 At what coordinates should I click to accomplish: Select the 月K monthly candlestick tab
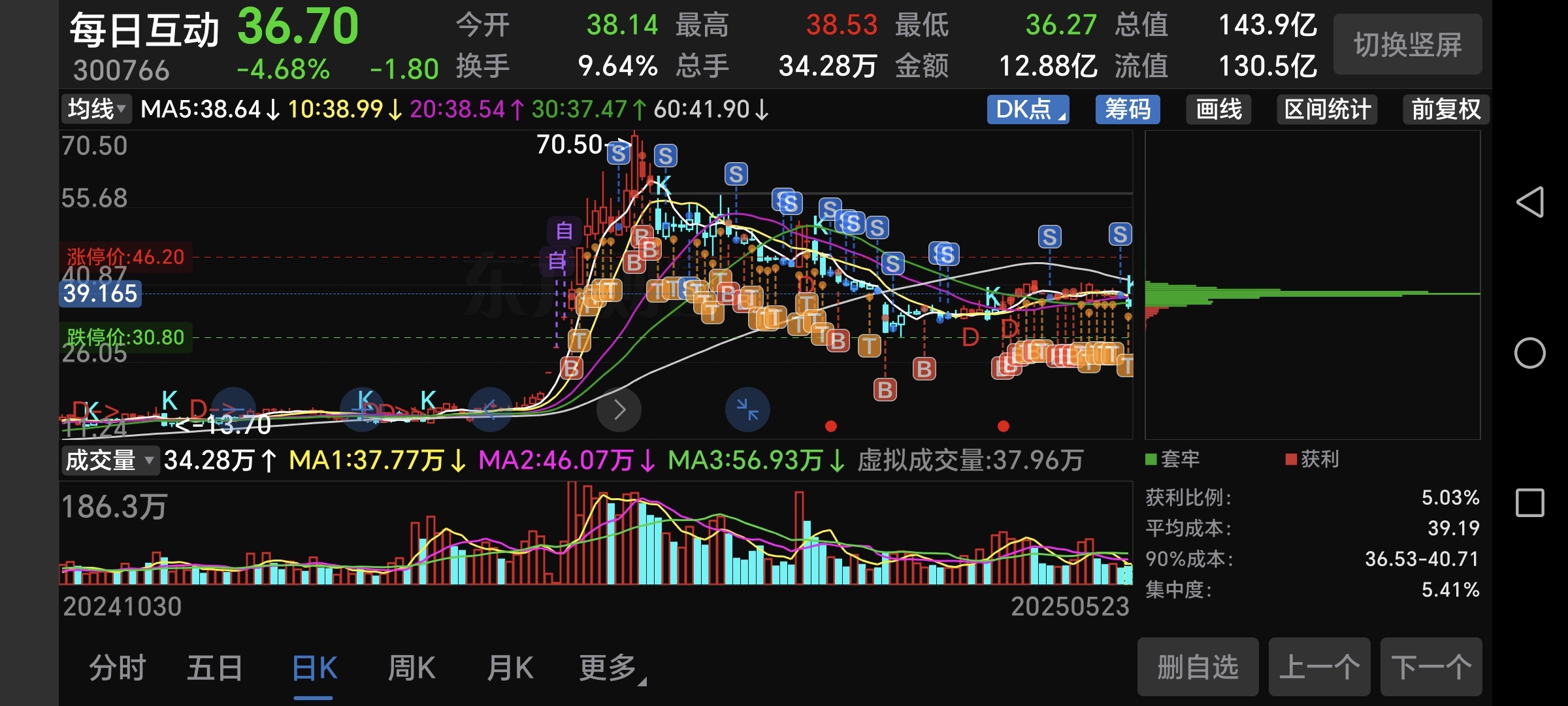tap(510, 668)
